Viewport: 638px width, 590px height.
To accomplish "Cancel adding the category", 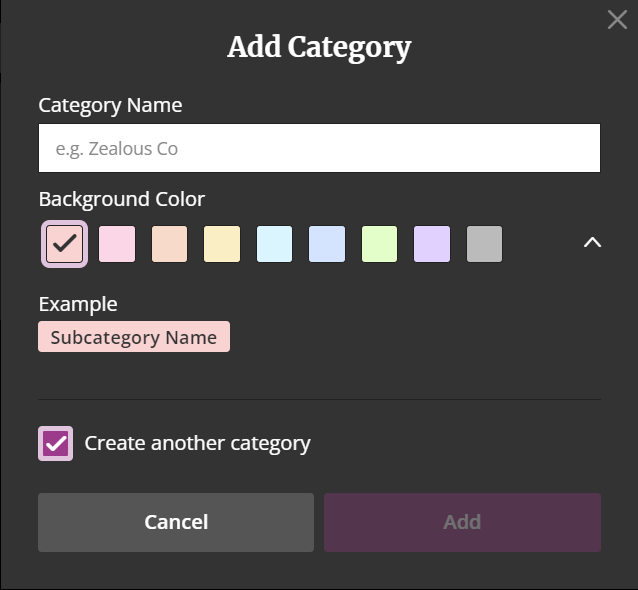I will 176,522.
